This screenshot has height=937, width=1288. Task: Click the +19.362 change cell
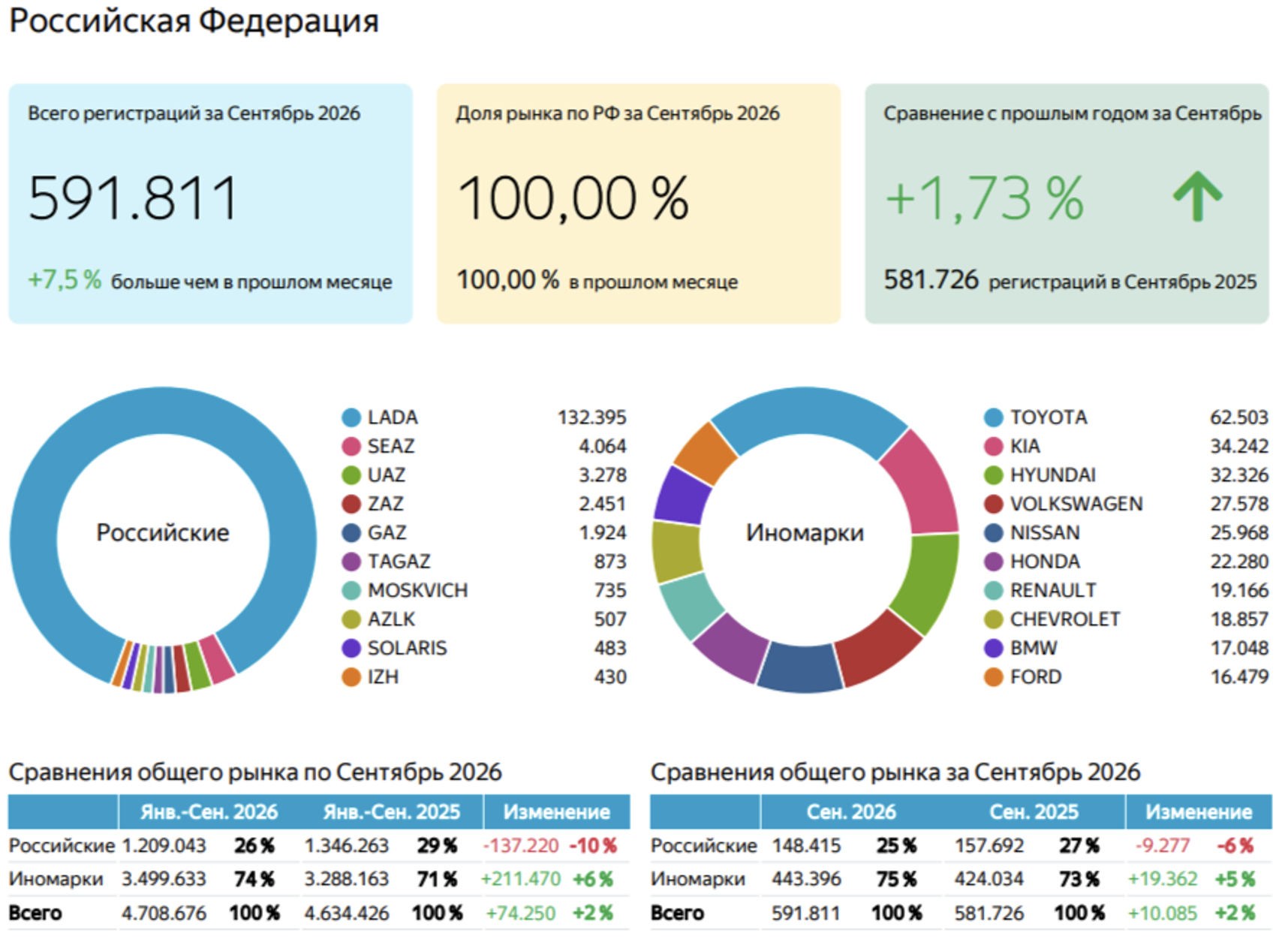tap(1163, 879)
